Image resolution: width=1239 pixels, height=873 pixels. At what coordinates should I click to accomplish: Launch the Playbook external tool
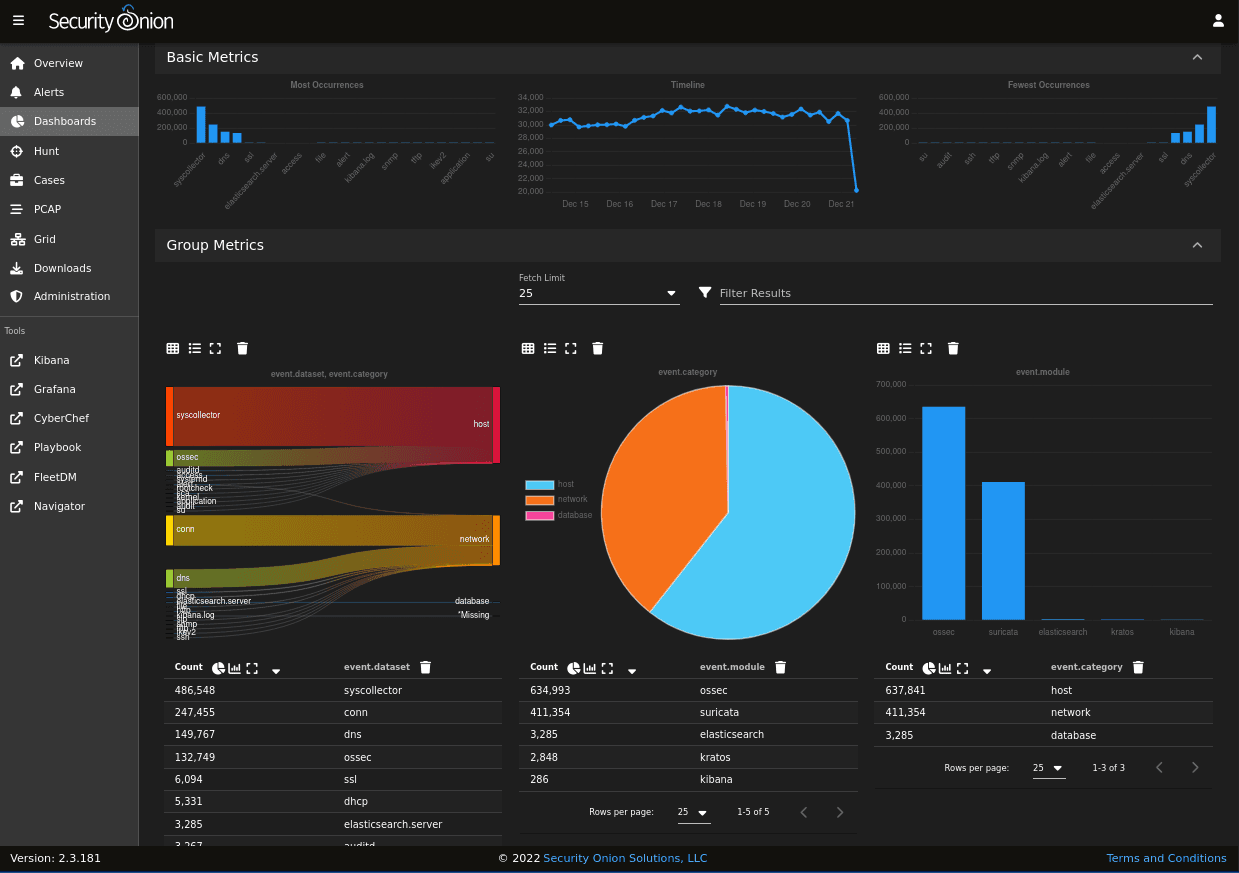pyautogui.click(x=69, y=447)
